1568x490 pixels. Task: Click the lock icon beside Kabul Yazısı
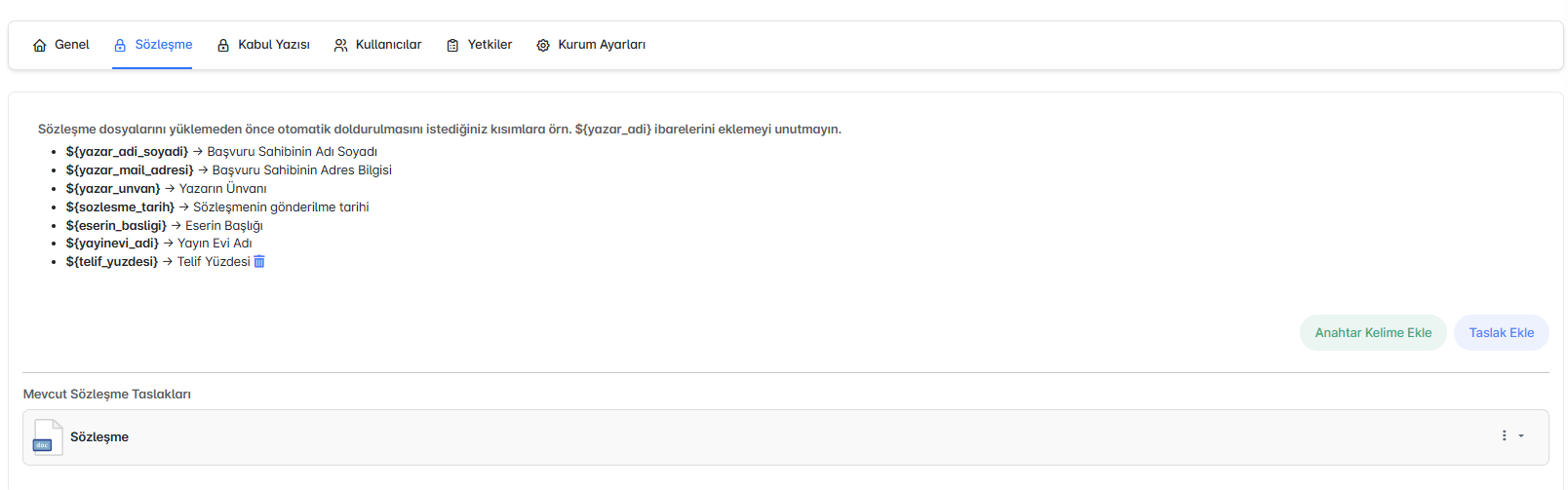pyautogui.click(x=223, y=46)
